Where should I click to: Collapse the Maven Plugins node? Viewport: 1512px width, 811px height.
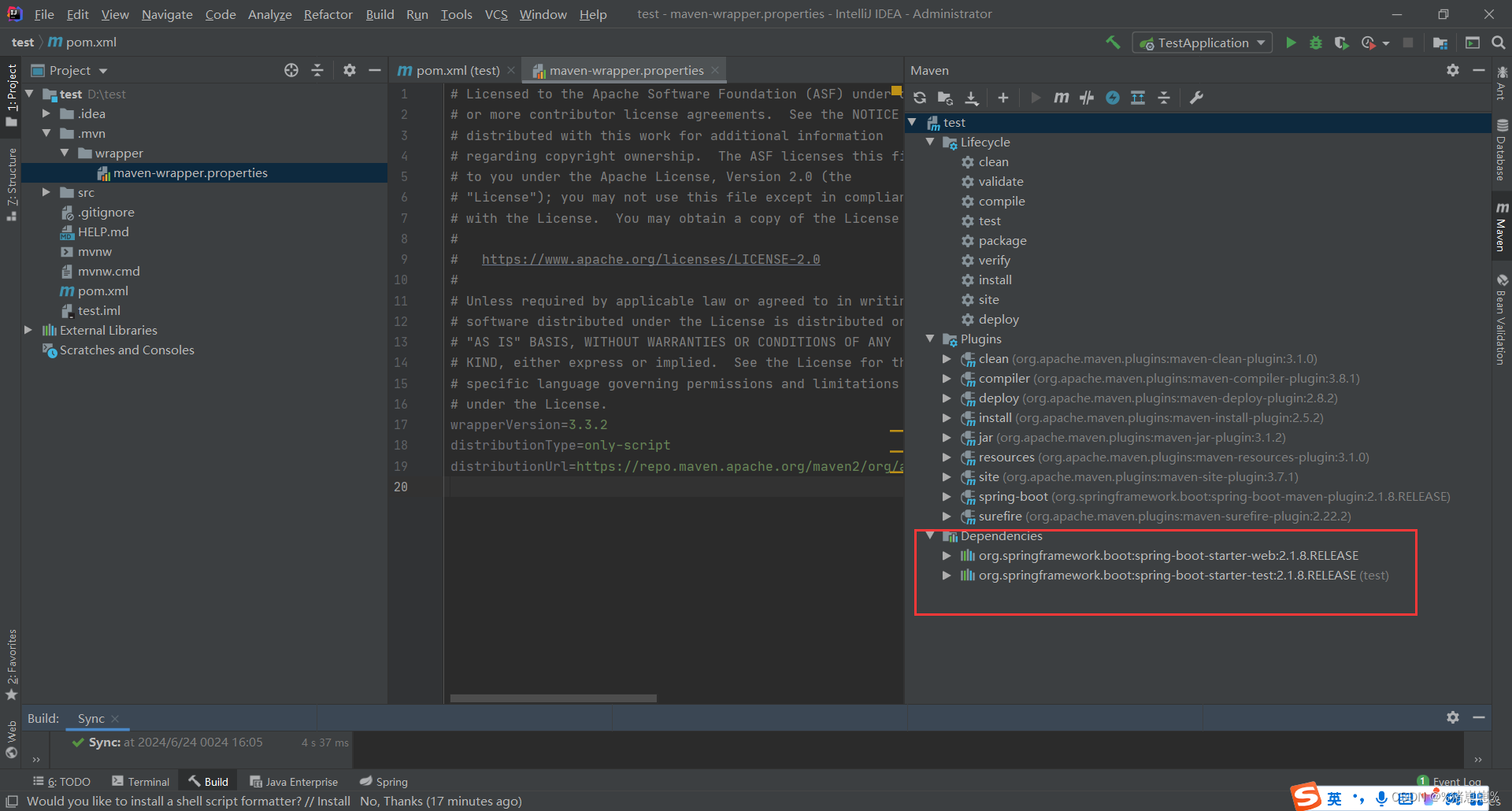pyautogui.click(x=930, y=339)
